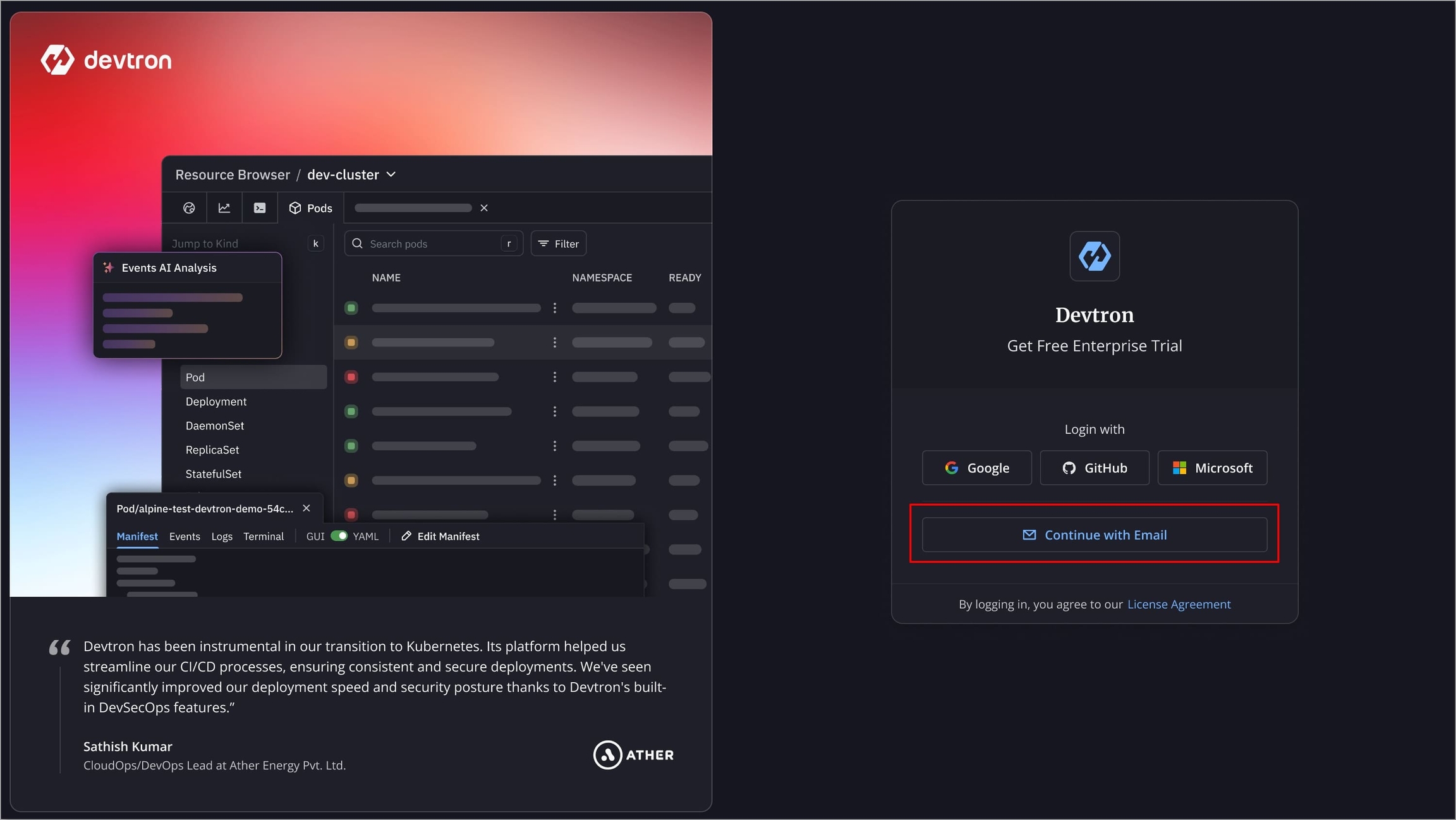Click Edit Manifest

coord(440,536)
